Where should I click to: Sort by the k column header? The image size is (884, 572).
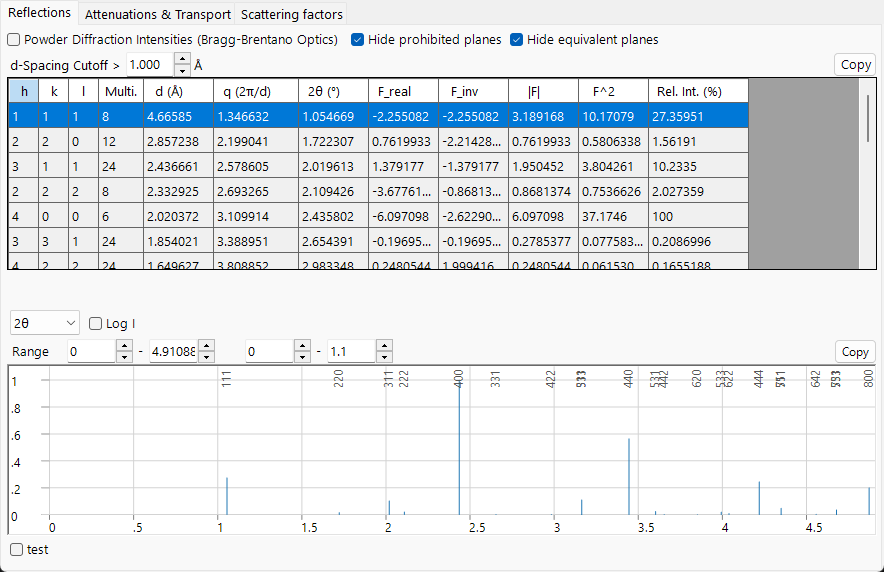pyautogui.click(x=54, y=91)
